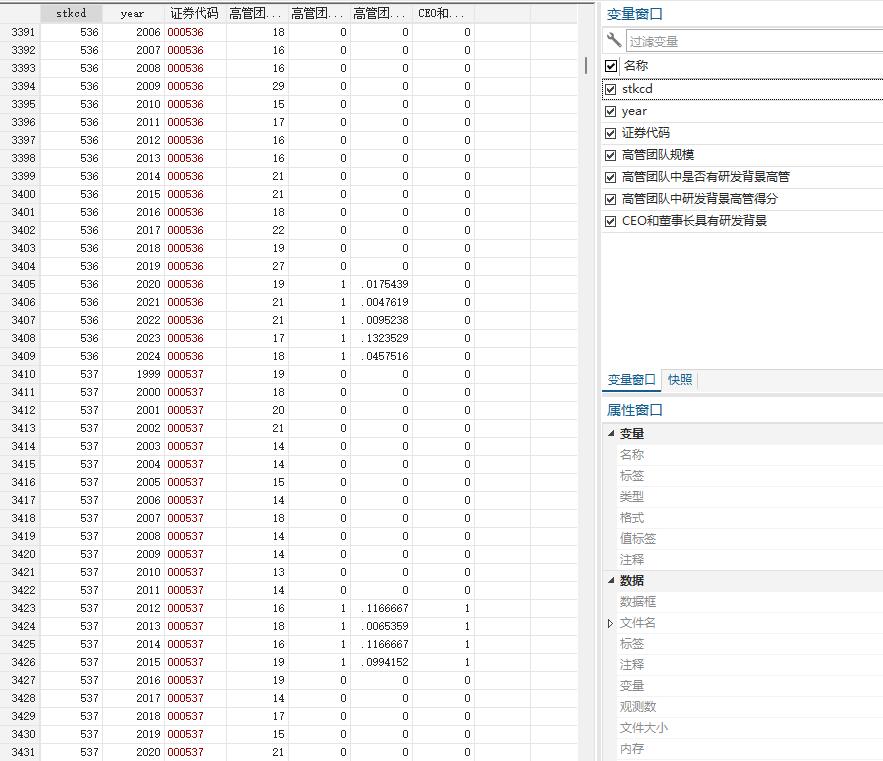Image resolution: width=883 pixels, height=761 pixels.
Task: Disable the 证券代码 variable checkbox
Action: point(610,134)
